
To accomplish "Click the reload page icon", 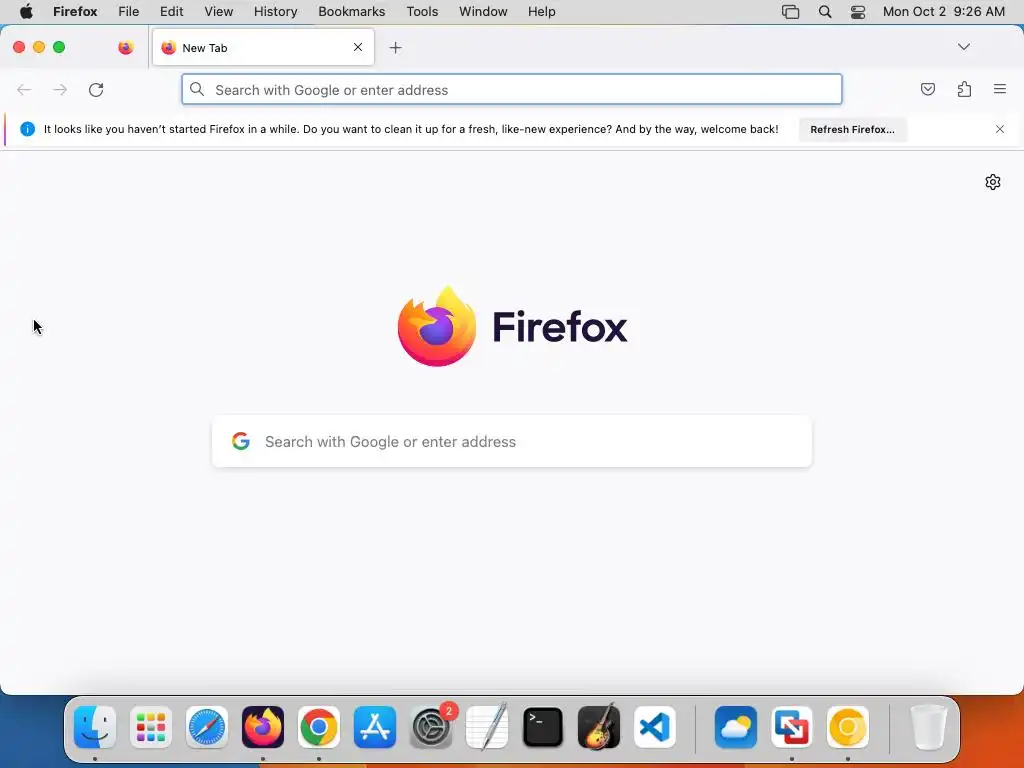I will (96, 89).
